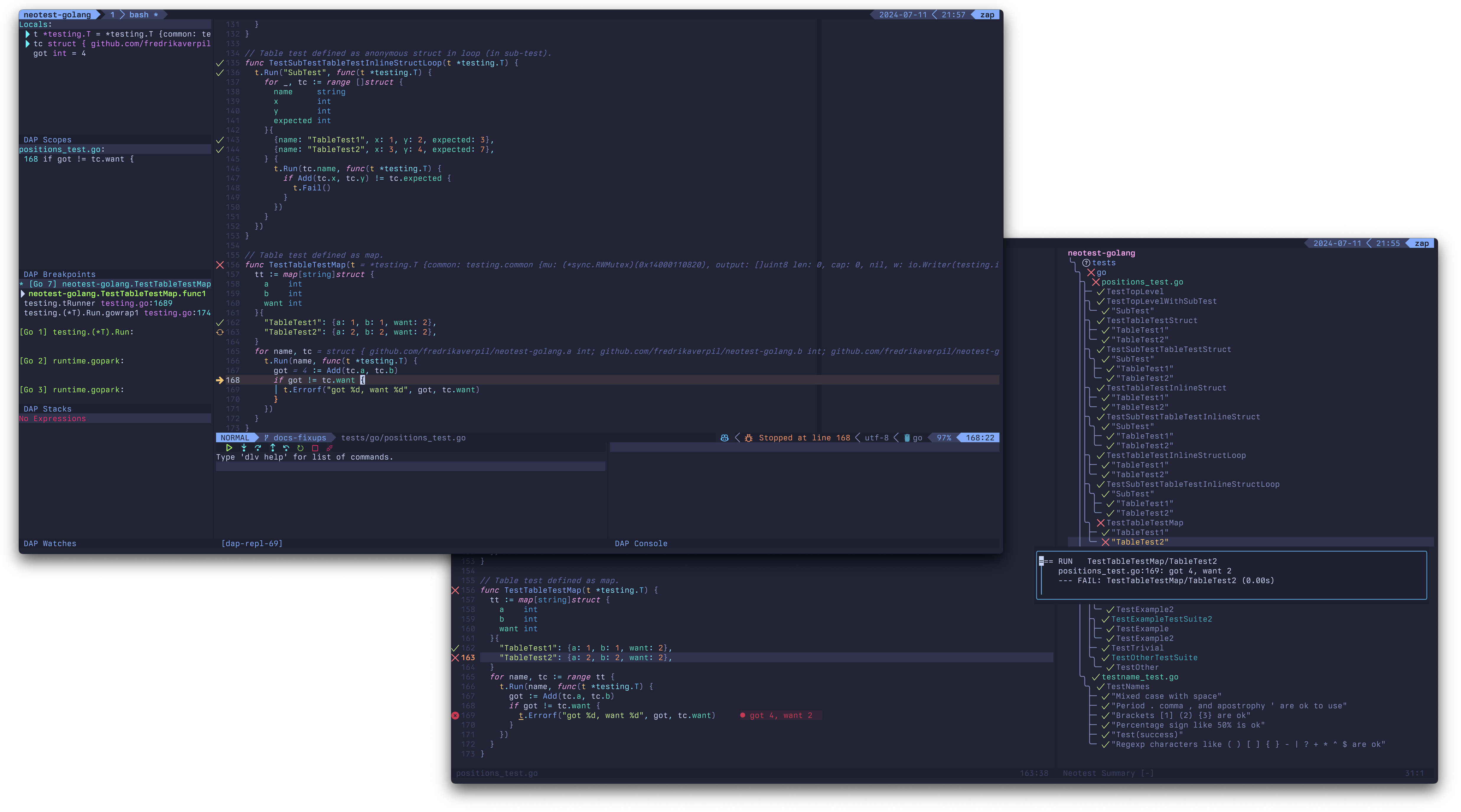This screenshot has width=1461, height=812.
Task: Click the DAP Stacks panel title
Action: coord(48,409)
